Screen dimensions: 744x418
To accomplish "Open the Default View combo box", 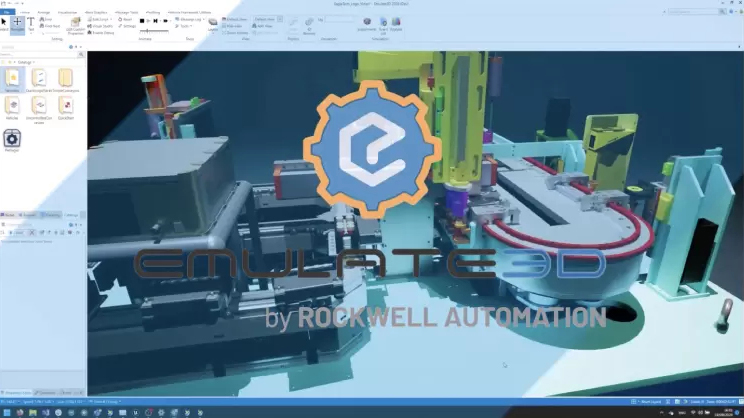I will [x=268, y=19].
